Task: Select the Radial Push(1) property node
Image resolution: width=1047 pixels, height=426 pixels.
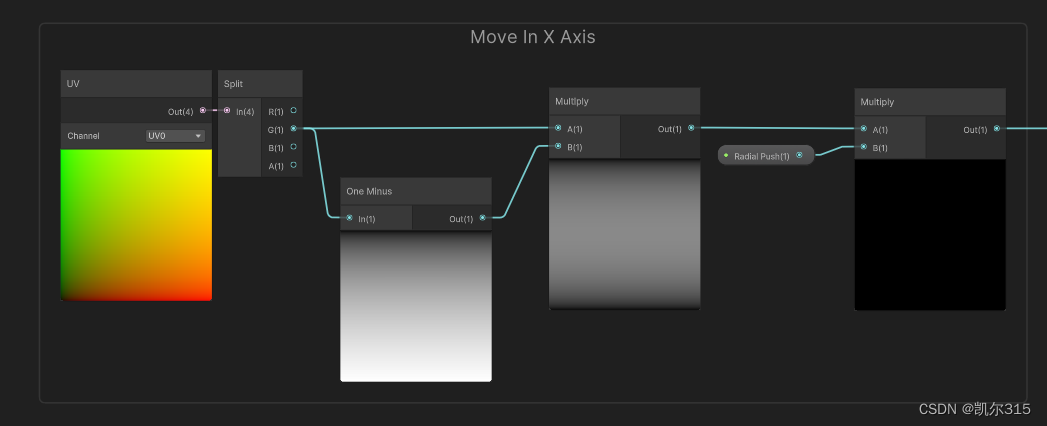Action: [x=766, y=156]
